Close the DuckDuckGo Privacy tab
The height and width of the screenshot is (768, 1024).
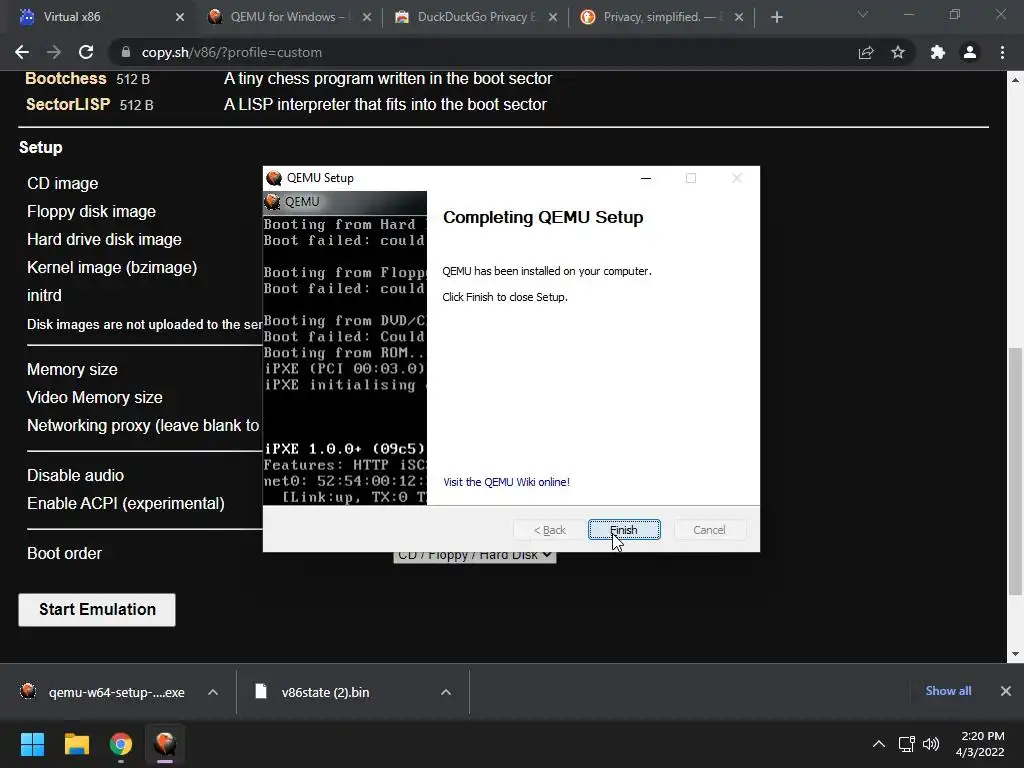click(553, 17)
